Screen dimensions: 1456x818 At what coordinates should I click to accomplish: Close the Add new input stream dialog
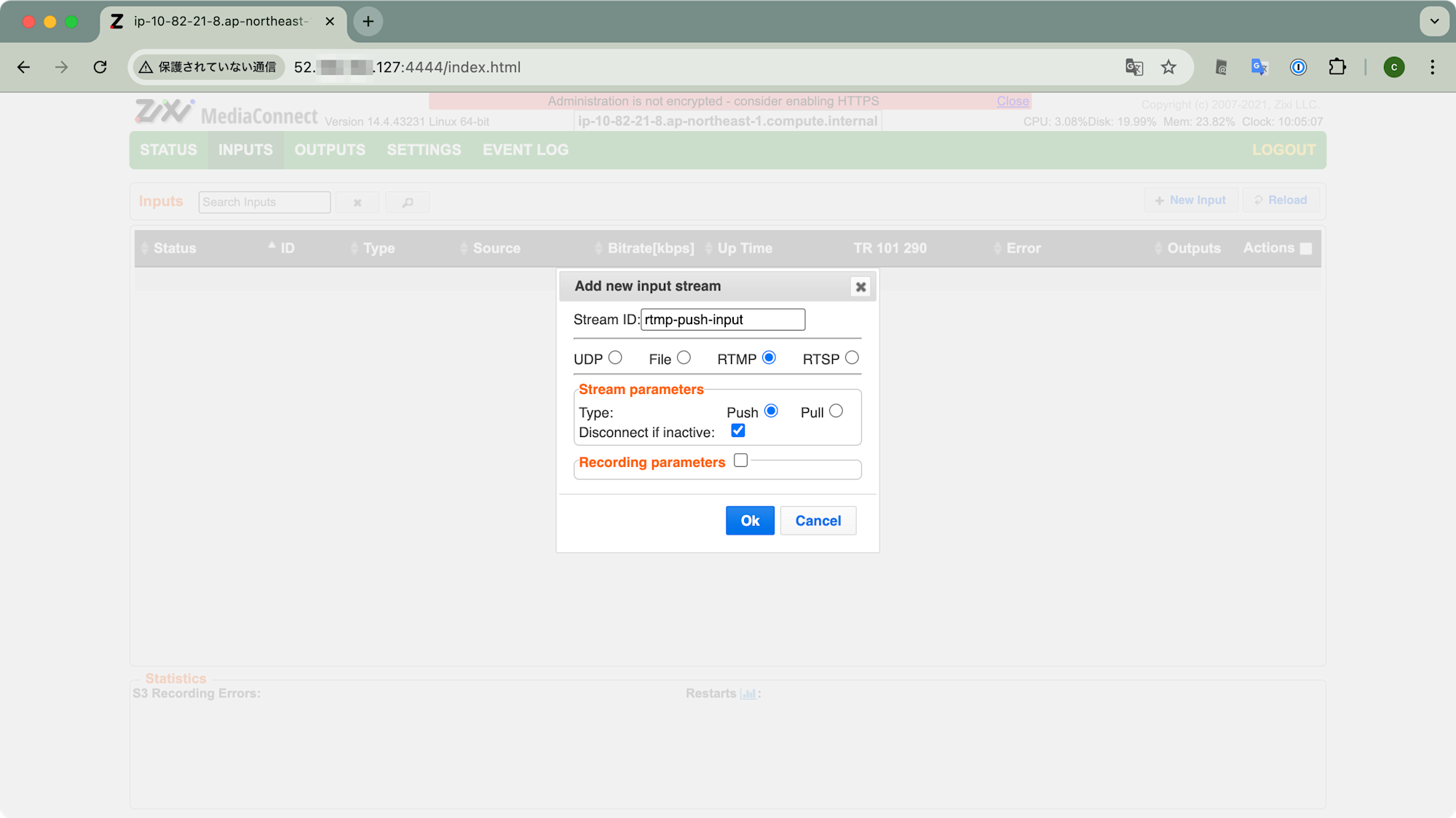tap(860, 287)
